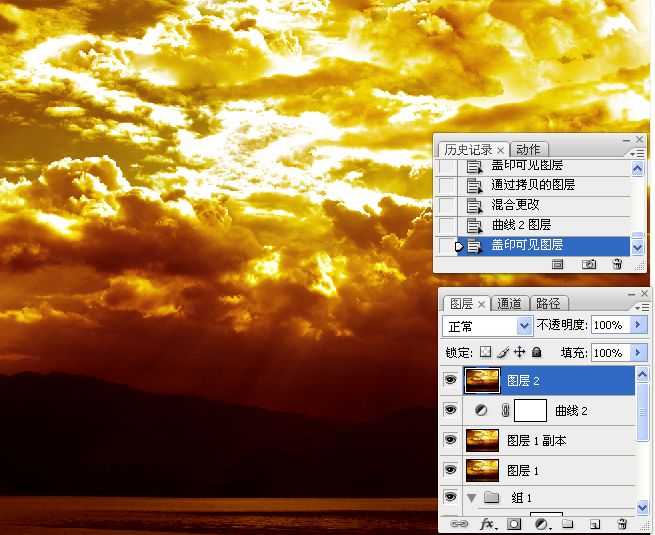
Task: Create new document from current history state
Action: (x=558, y=264)
